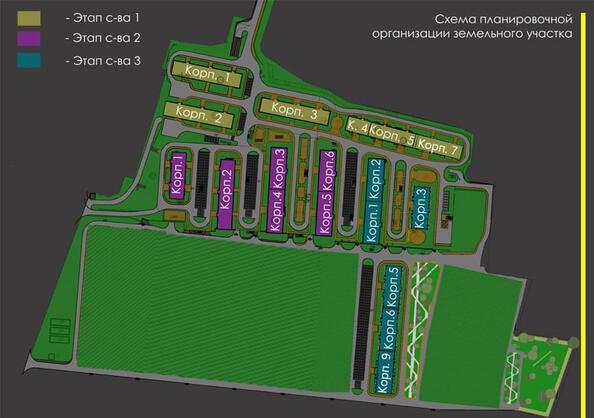This screenshot has height=418, width=594.
Task: Select the olive Корп. 2 building
Action: (199, 115)
